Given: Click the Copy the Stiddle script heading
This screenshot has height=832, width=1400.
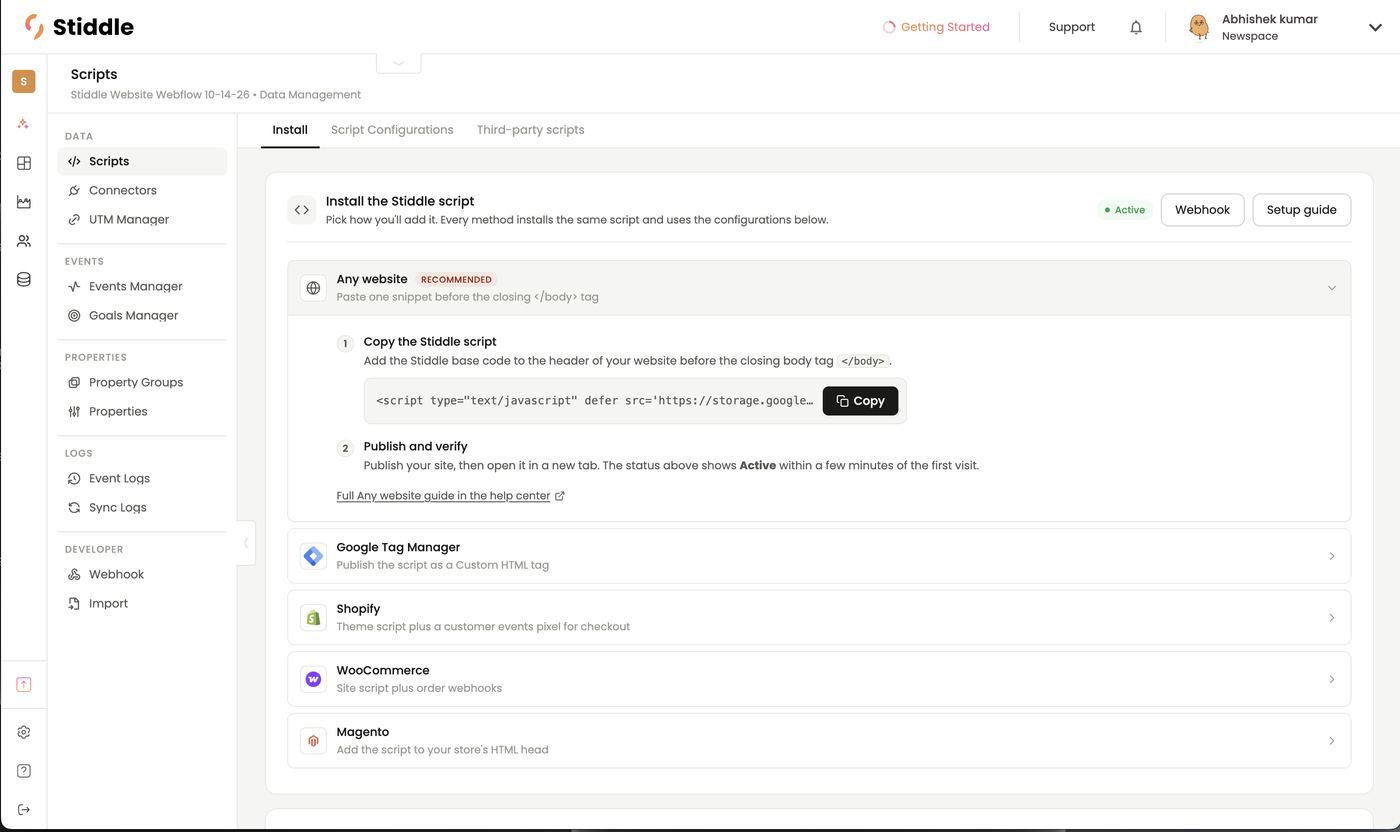Looking at the screenshot, I should pos(430,342).
